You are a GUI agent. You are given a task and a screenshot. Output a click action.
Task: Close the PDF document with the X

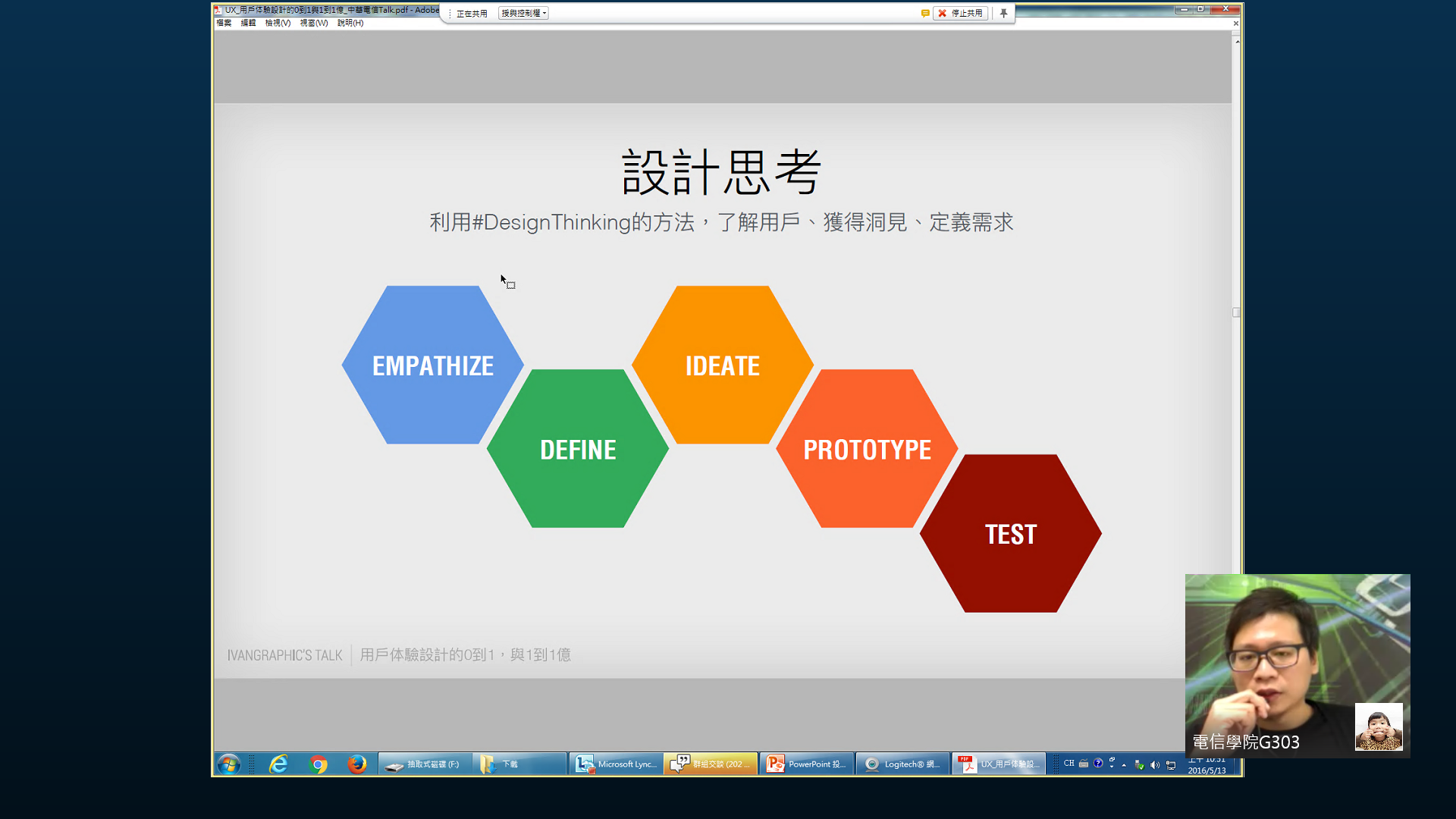point(1235,23)
